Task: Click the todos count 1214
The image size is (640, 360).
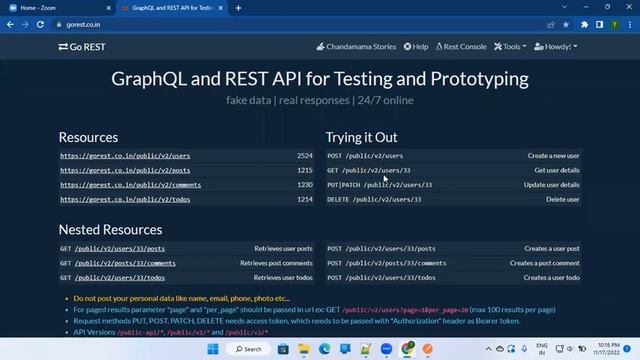Action: [x=305, y=199]
